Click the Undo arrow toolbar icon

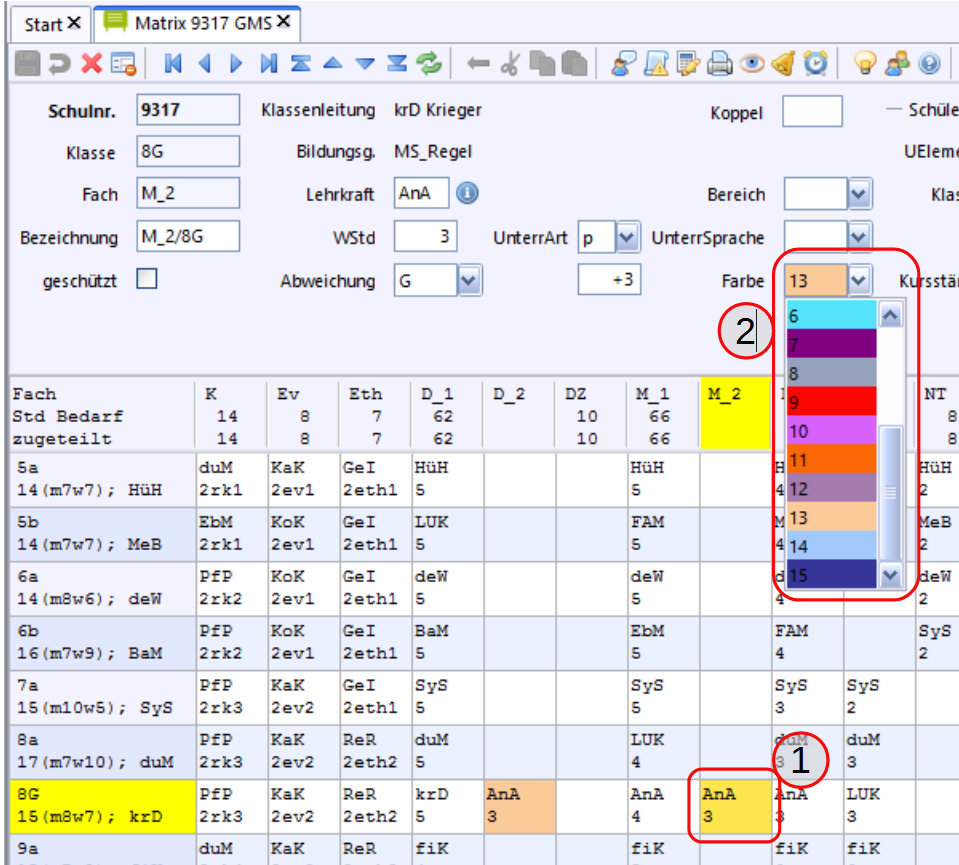tap(59, 63)
